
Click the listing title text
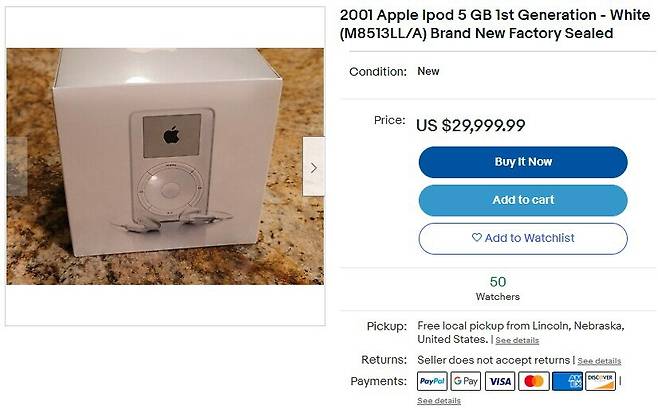(495, 24)
